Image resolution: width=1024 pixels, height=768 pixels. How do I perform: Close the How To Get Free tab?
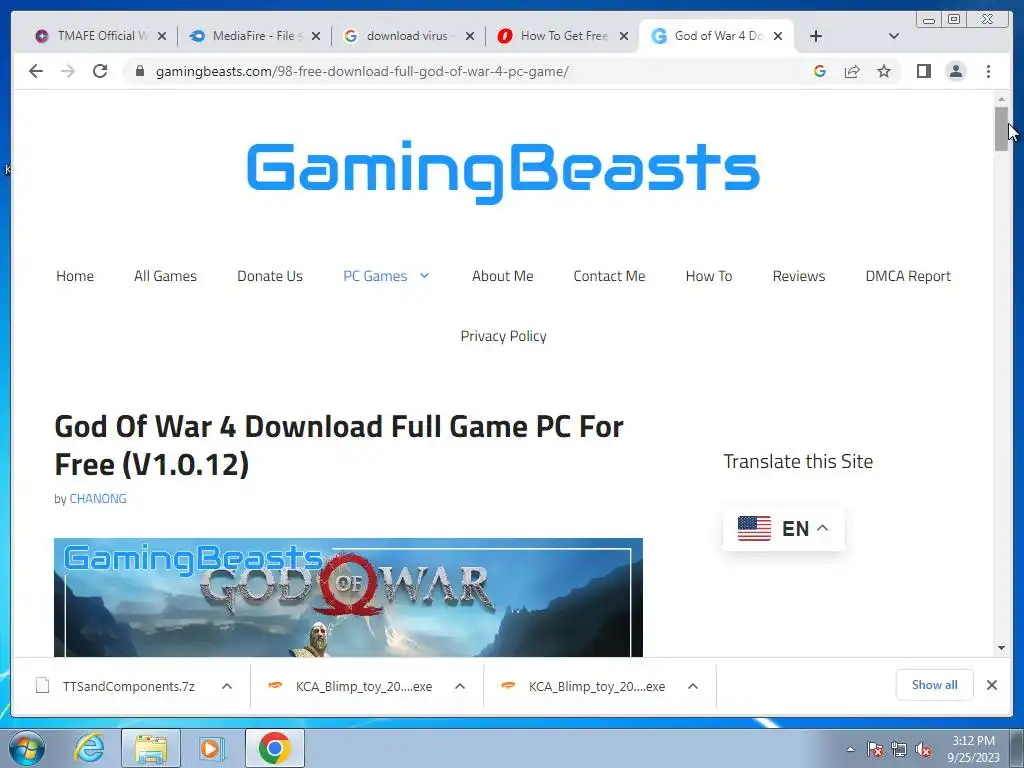tap(624, 36)
